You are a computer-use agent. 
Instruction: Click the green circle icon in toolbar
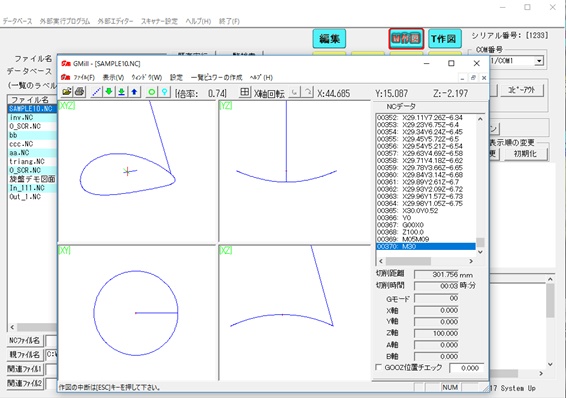[x=152, y=92]
